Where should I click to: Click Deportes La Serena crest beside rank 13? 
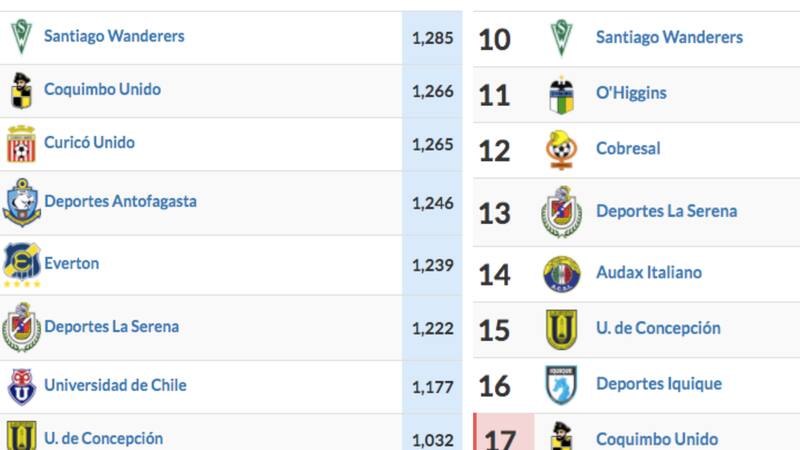[x=562, y=212]
